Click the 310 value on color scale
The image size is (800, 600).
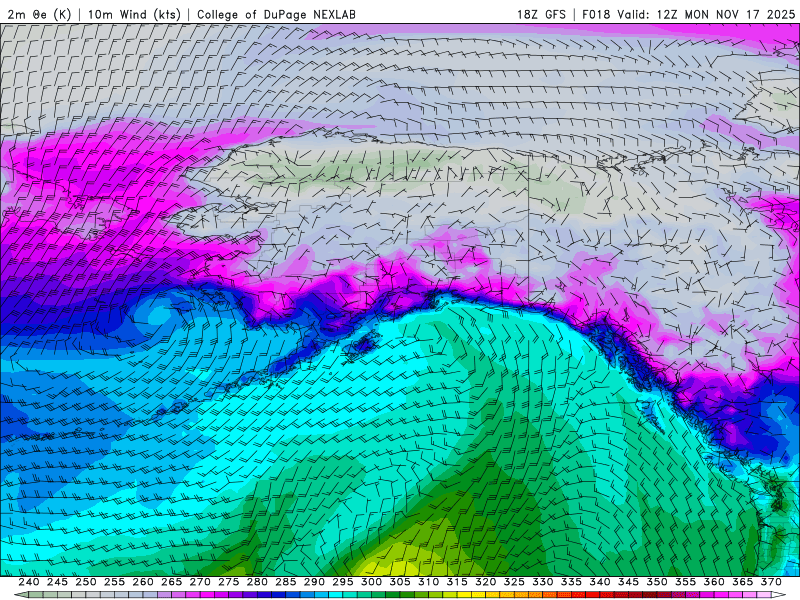429,582
